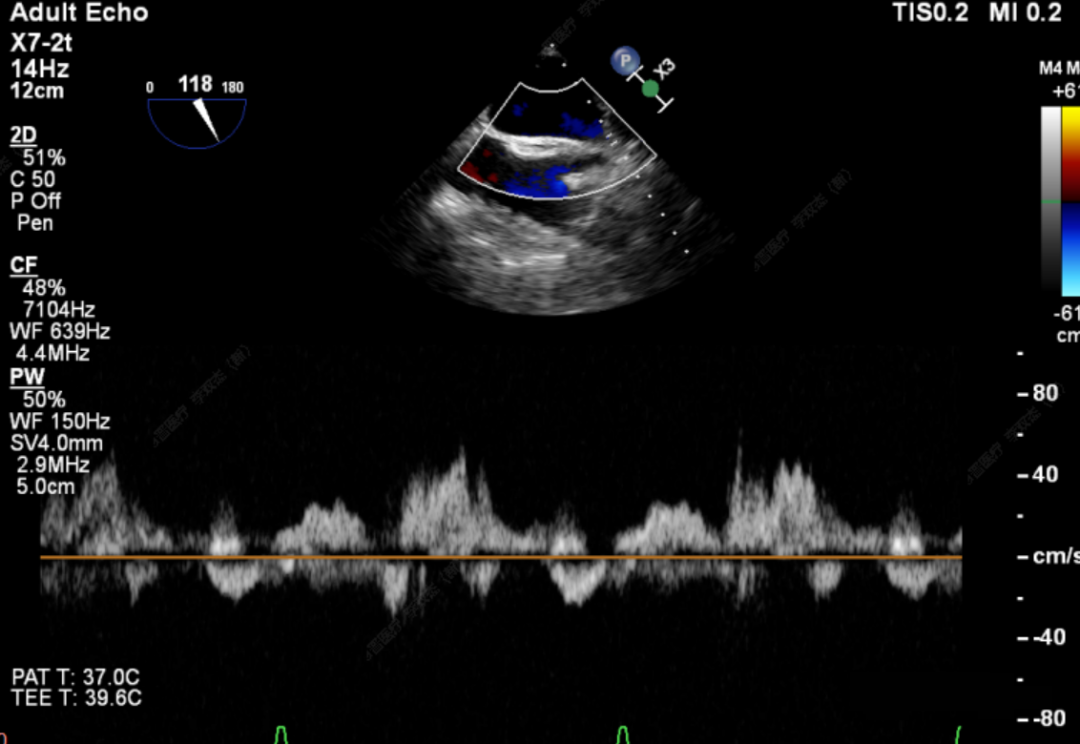Select the CF color flow heading
The height and width of the screenshot is (744, 1080).
pos(22,265)
